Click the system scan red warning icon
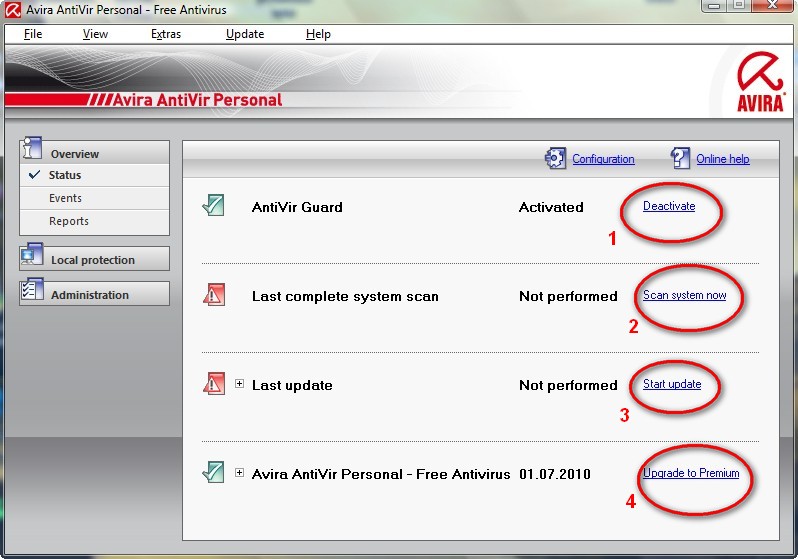The image size is (798, 559). click(214, 295)
